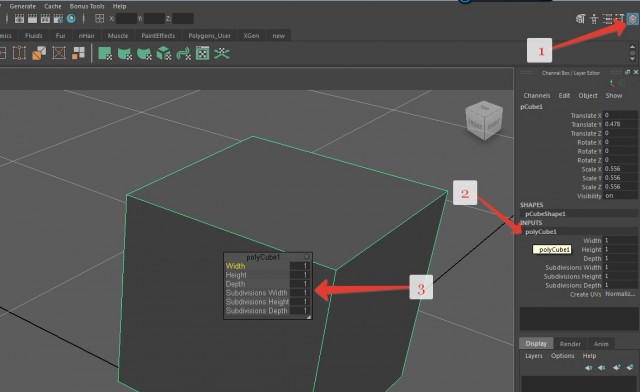This screenshot has height=392, width=640.
Task: Select the spherical mapping shelf icon
Action: pos(144,53)
